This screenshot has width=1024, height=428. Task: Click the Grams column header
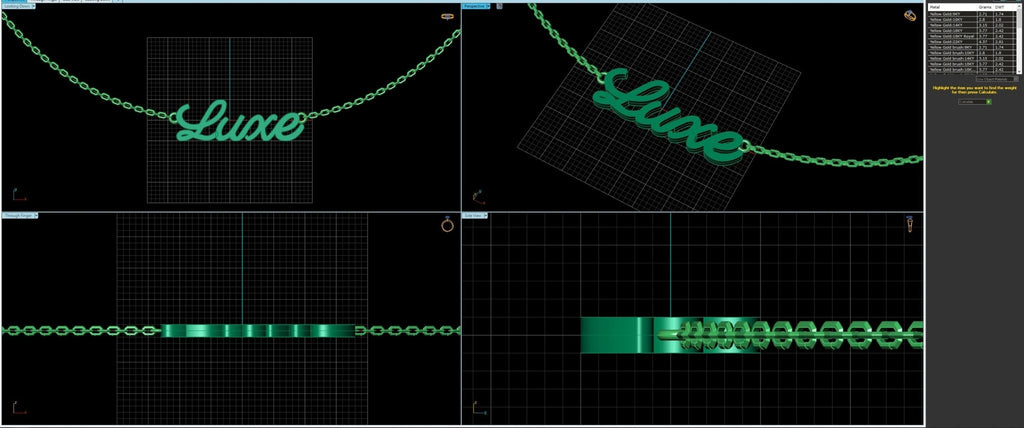pyautogui.click(x=982, y=7)
